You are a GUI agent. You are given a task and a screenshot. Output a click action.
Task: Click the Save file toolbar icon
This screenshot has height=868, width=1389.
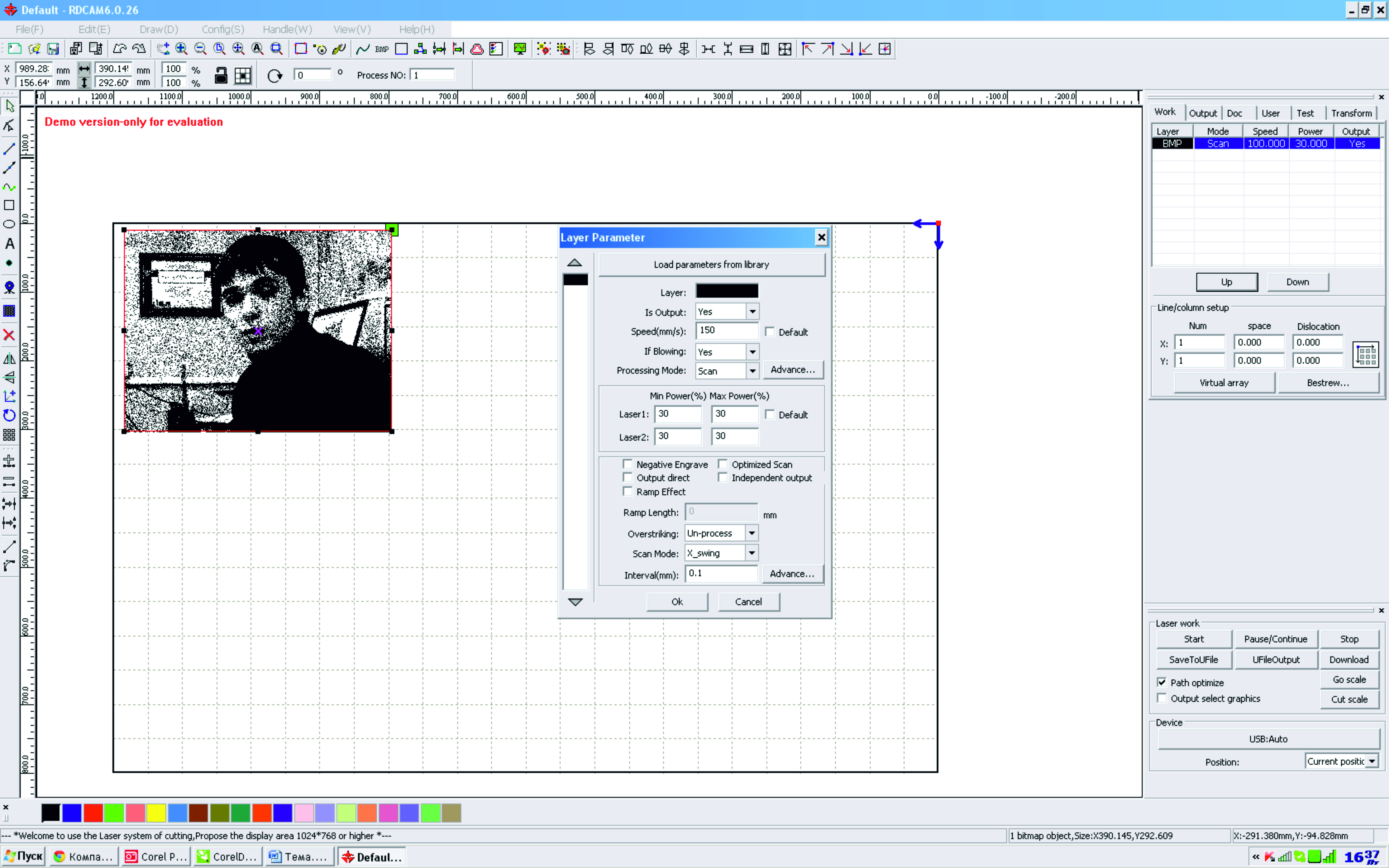[x=53, y=49]
